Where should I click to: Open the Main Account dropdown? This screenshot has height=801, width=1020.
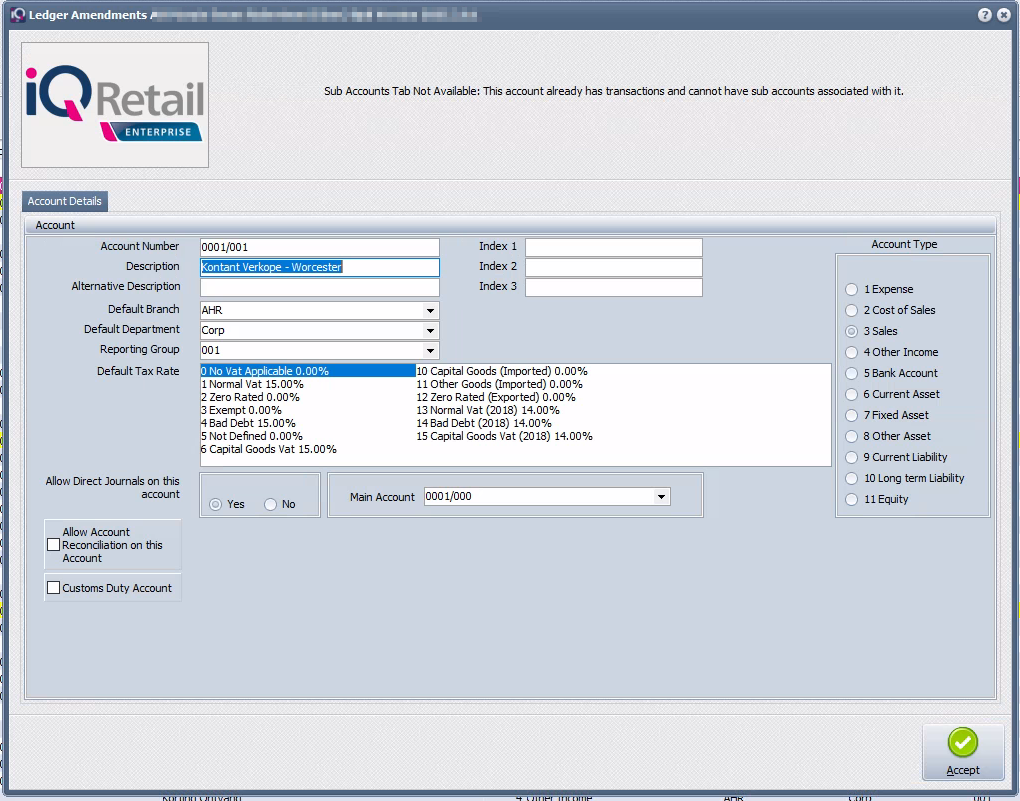click(661, 496)
